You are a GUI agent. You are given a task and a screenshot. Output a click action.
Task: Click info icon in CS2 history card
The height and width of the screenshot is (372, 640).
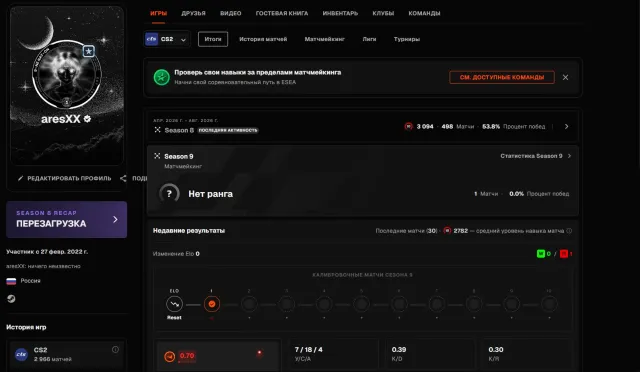pyautogui.click(x=116, y=350)
